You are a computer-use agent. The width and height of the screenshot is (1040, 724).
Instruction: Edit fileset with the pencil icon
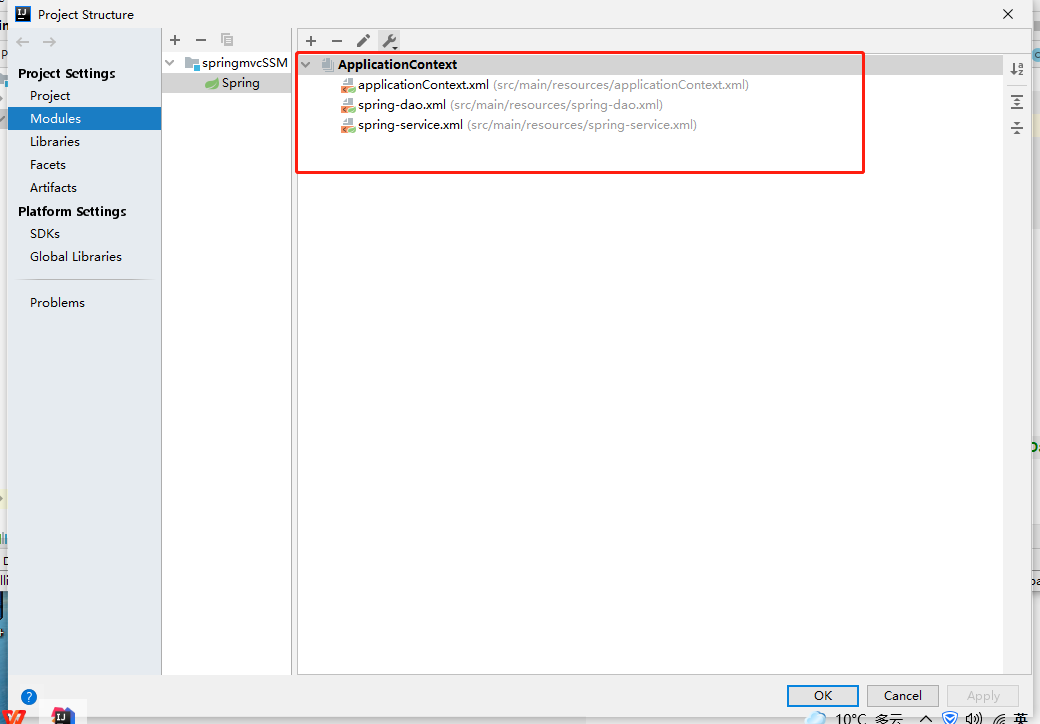click(x=363, y=41)
